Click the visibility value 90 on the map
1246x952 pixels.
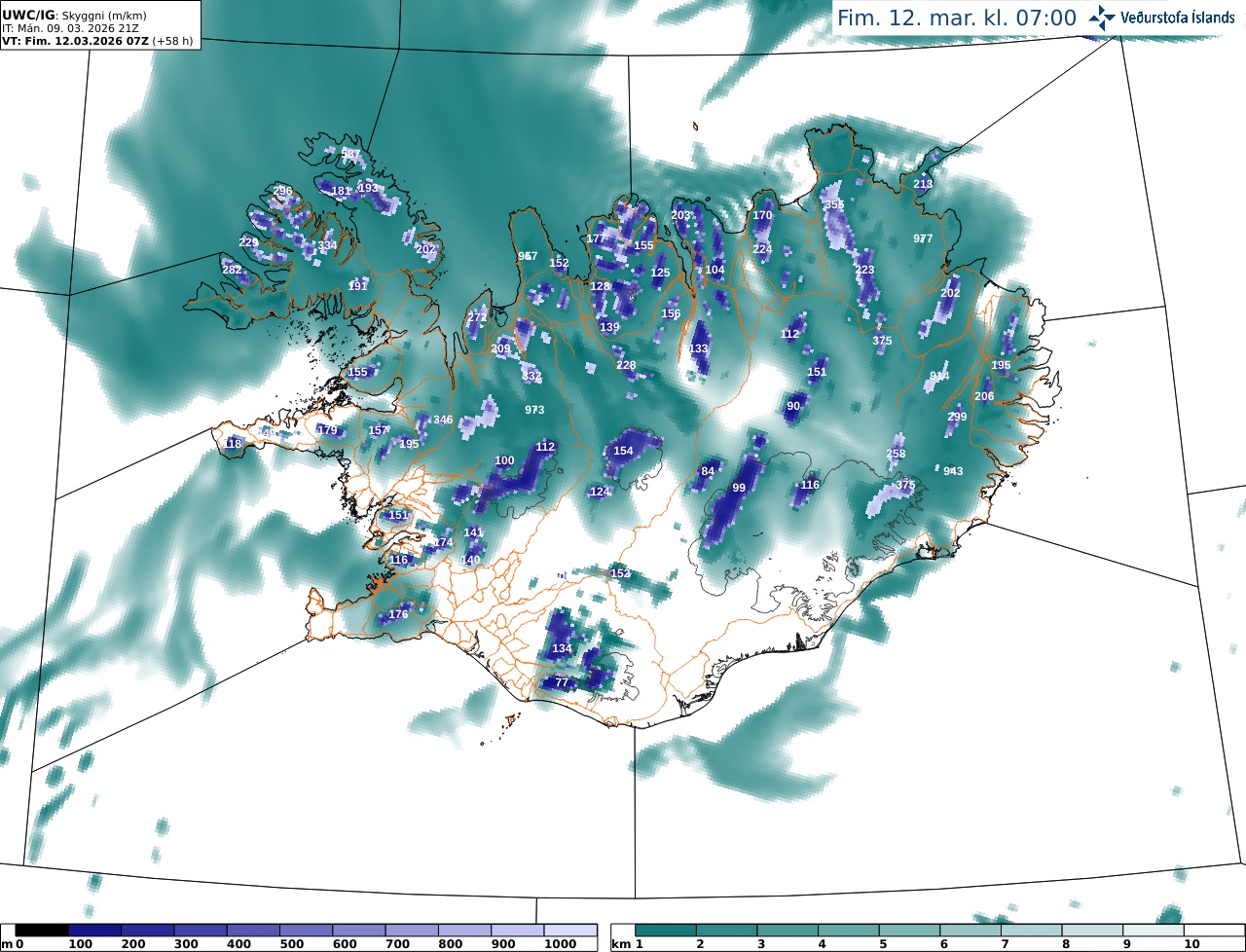coord(793,407)
